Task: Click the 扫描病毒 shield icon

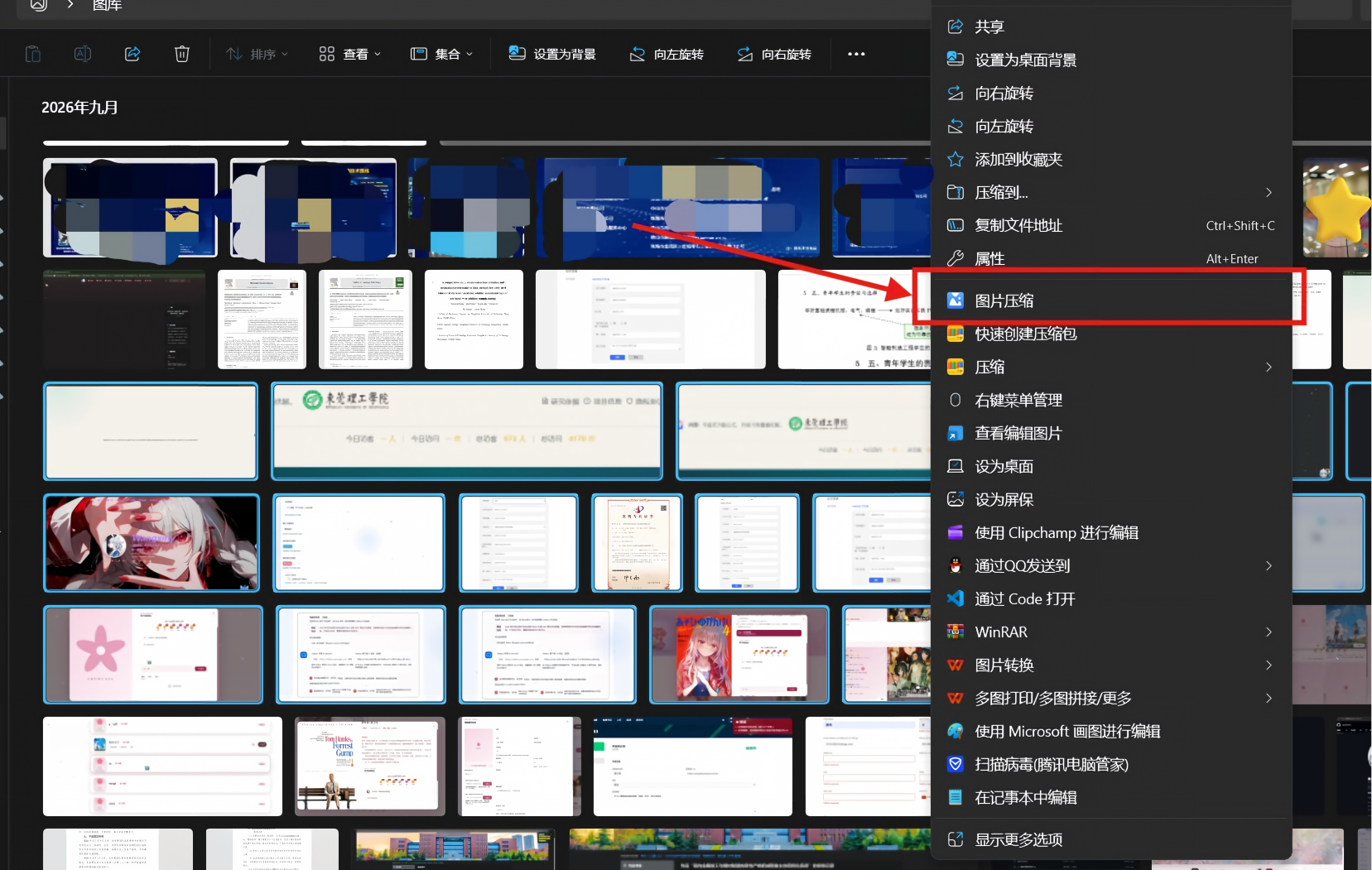Action: click(956, 764)
